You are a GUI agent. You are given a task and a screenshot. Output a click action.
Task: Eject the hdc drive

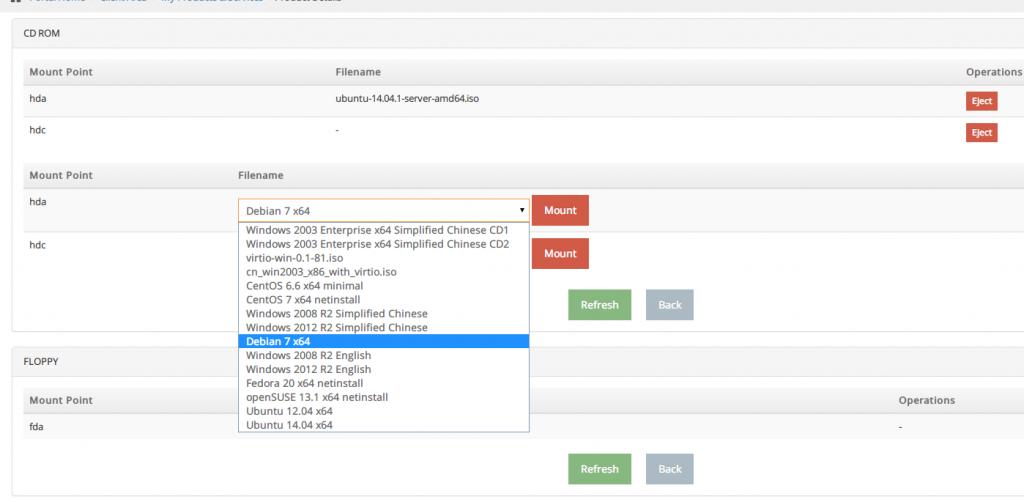point(982,133)
